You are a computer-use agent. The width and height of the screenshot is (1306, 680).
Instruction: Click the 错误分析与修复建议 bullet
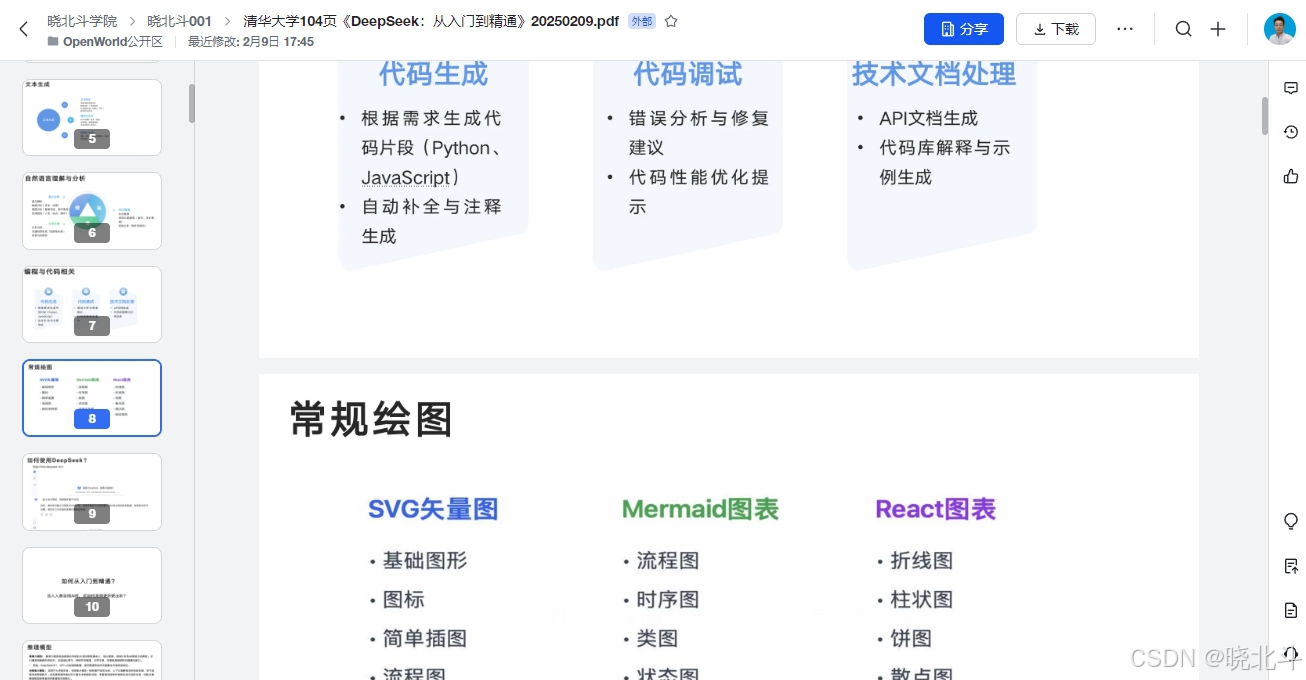click(x=699, y=133)
